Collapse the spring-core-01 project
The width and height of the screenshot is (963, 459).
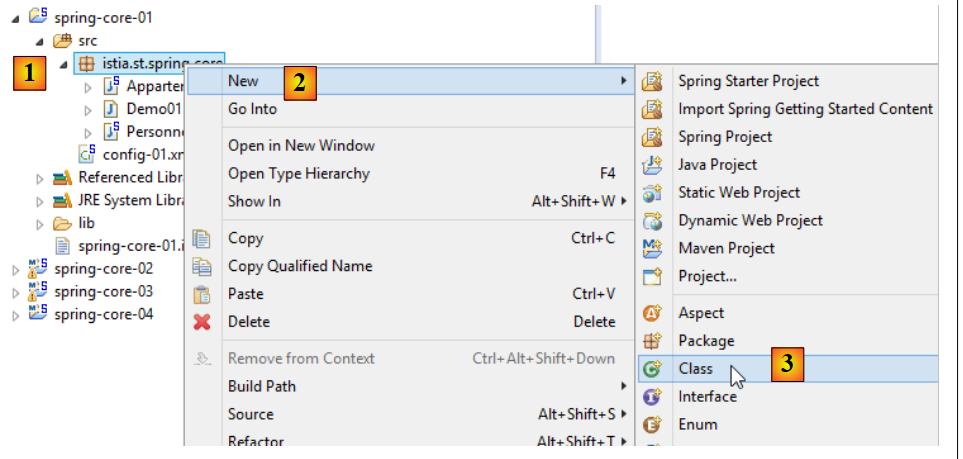pyautogui.click(x=15, y=18)
